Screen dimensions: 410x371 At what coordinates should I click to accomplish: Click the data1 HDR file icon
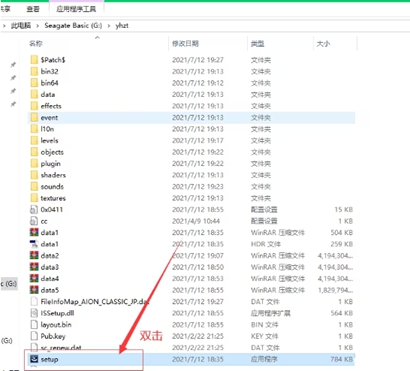click(34, 244)
